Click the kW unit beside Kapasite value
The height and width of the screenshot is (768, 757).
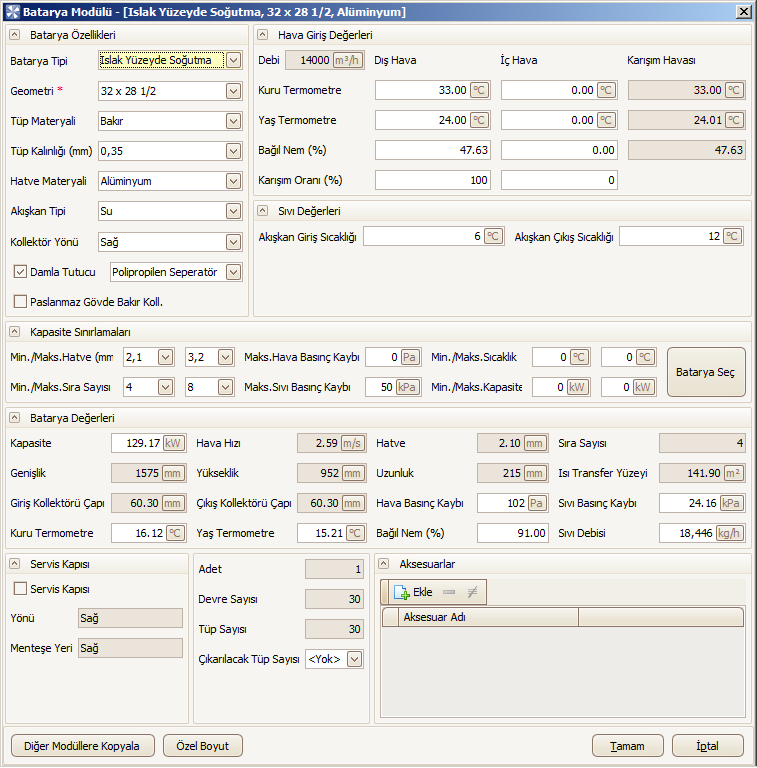pyautogui.click(x=173, y=443)
